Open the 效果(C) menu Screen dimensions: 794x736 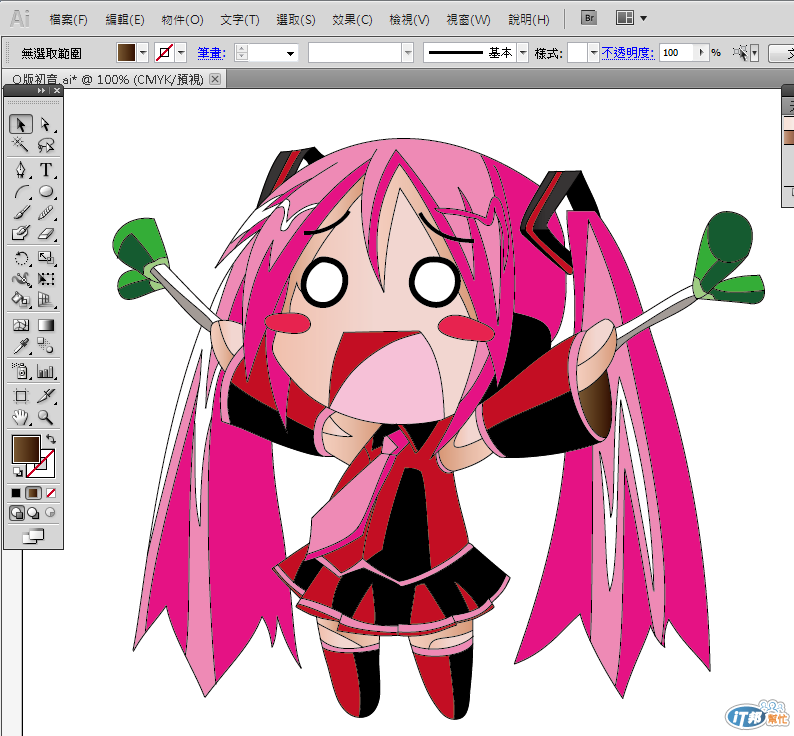click(352, 20)
